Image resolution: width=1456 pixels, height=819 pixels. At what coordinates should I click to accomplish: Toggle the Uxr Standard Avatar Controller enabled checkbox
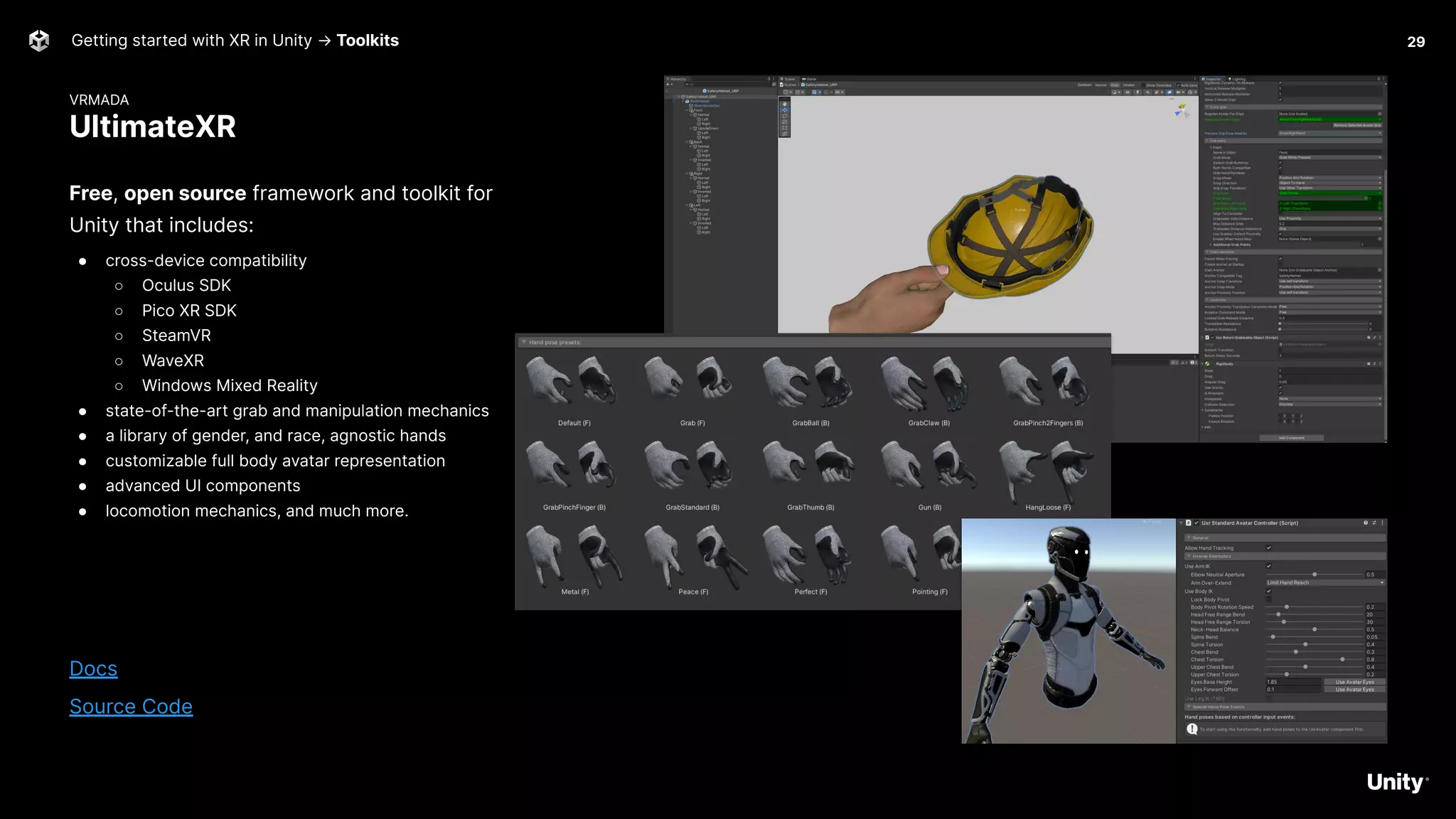[1197, 523]
